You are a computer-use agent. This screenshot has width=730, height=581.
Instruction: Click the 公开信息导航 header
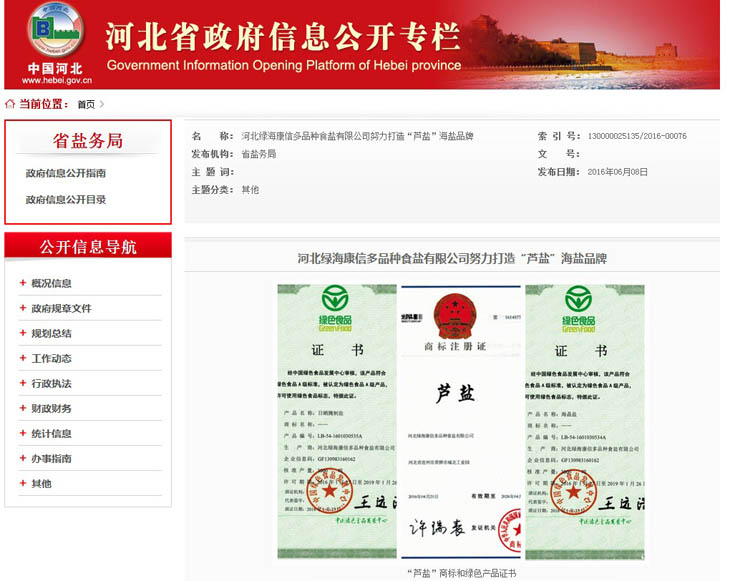coord(88,246)
